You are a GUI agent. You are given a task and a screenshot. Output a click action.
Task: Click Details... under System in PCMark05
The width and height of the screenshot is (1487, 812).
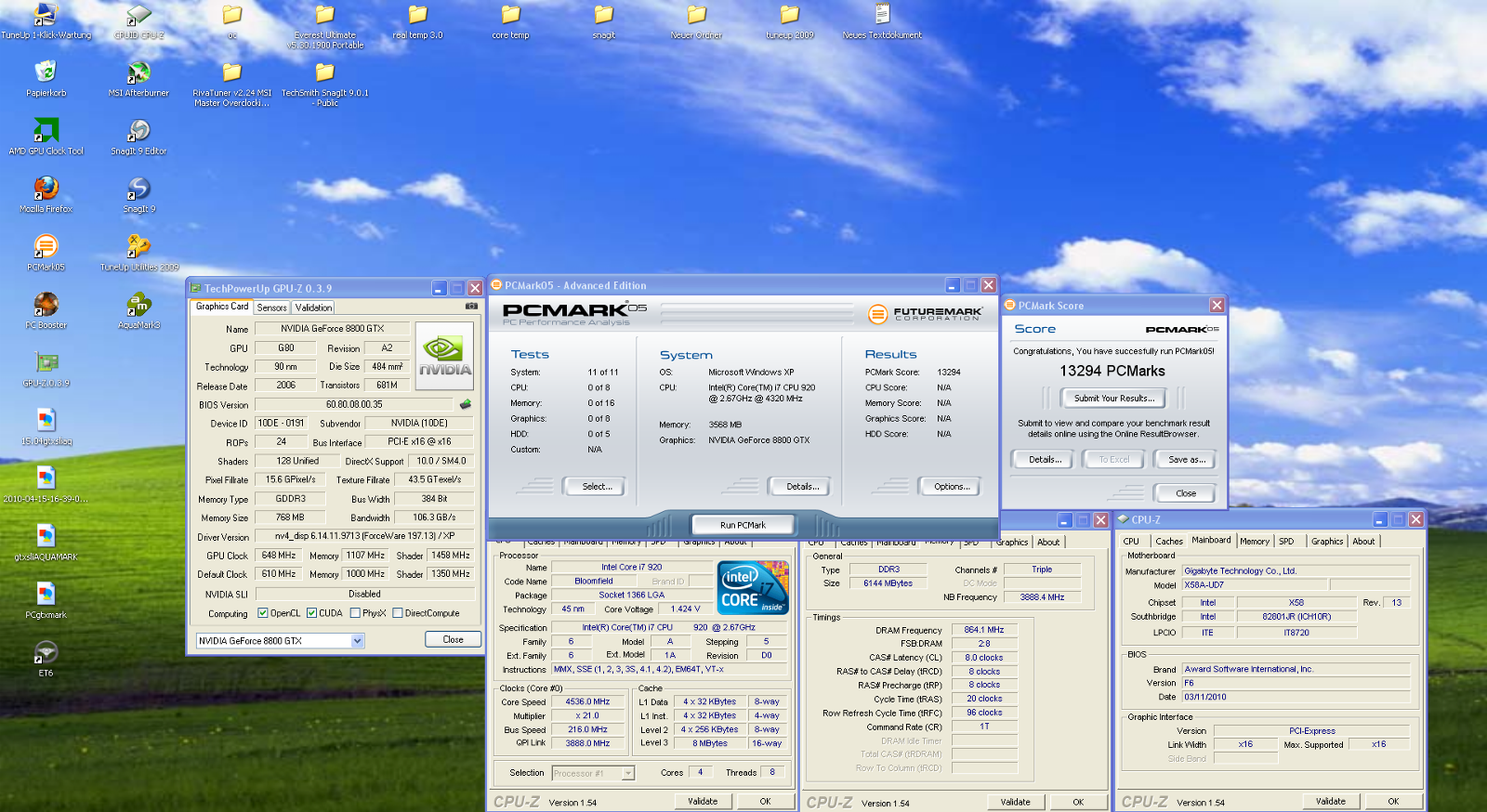pyautogui.click(x=799, y=486)
